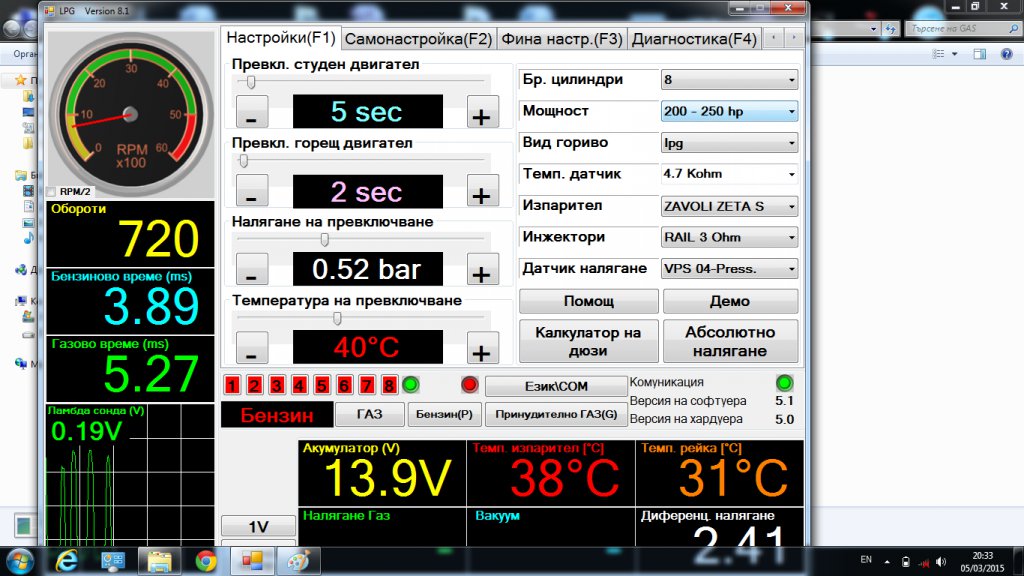The width and height of the screenshot is (1024, 576).
Task: Increase the switchover pressure with plus button
Action: (x=483, y=270)
